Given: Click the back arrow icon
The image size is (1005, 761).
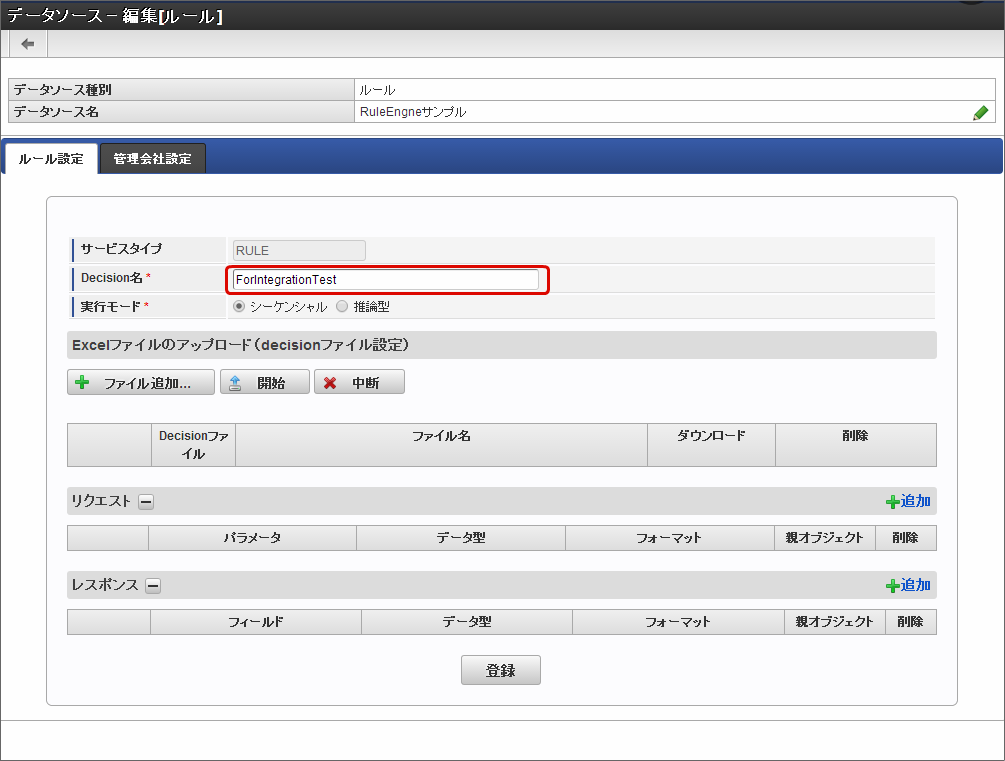Looking at the screenshot, I should point(28,44).
